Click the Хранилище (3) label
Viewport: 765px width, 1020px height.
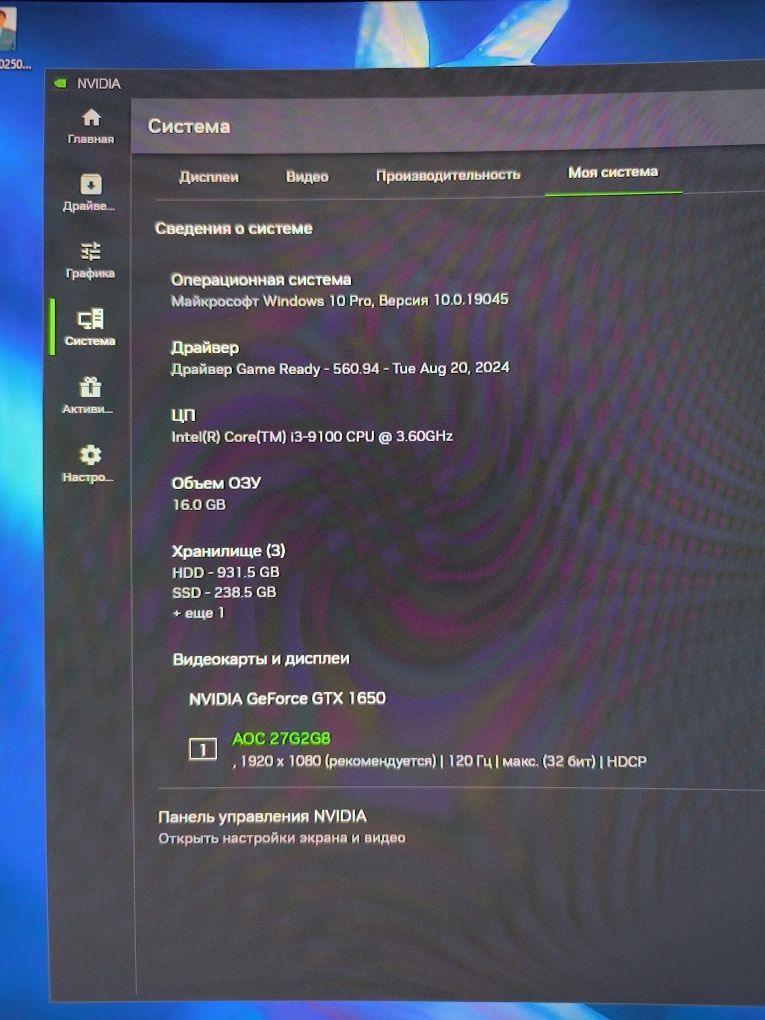tap(228, 551)
